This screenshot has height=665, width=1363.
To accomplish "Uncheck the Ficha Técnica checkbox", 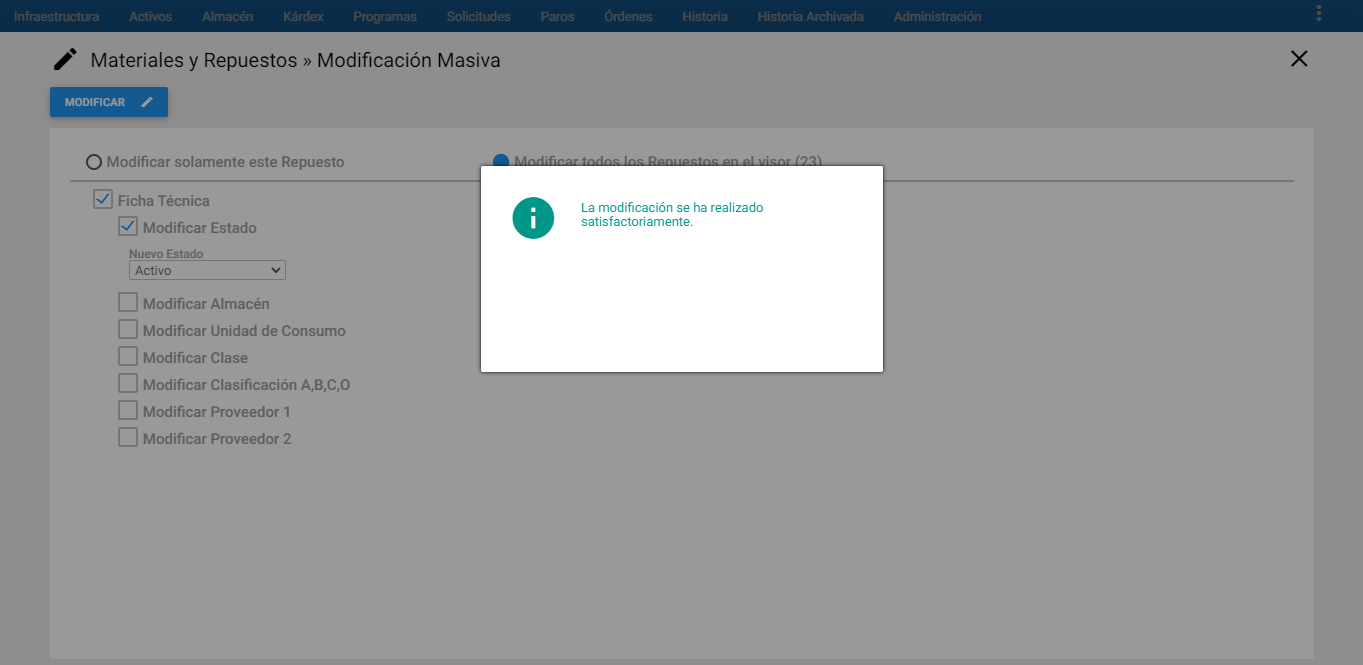I will (x=102, y=199).
